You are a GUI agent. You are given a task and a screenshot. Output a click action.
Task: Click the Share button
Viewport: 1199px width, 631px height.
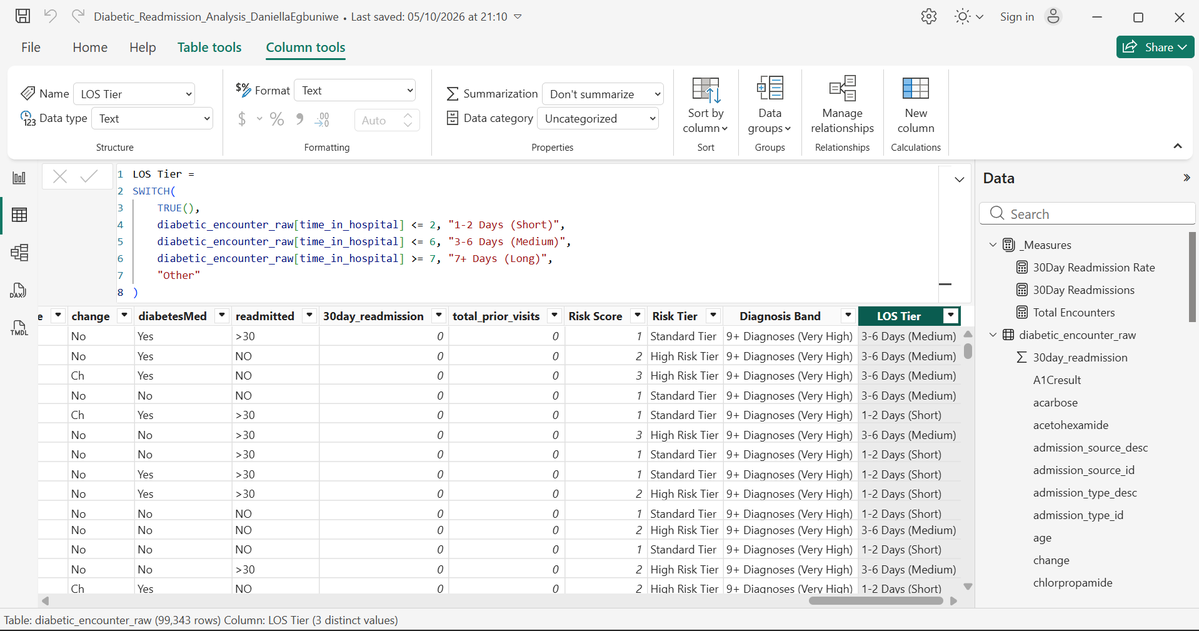[x=1155, y=47]
